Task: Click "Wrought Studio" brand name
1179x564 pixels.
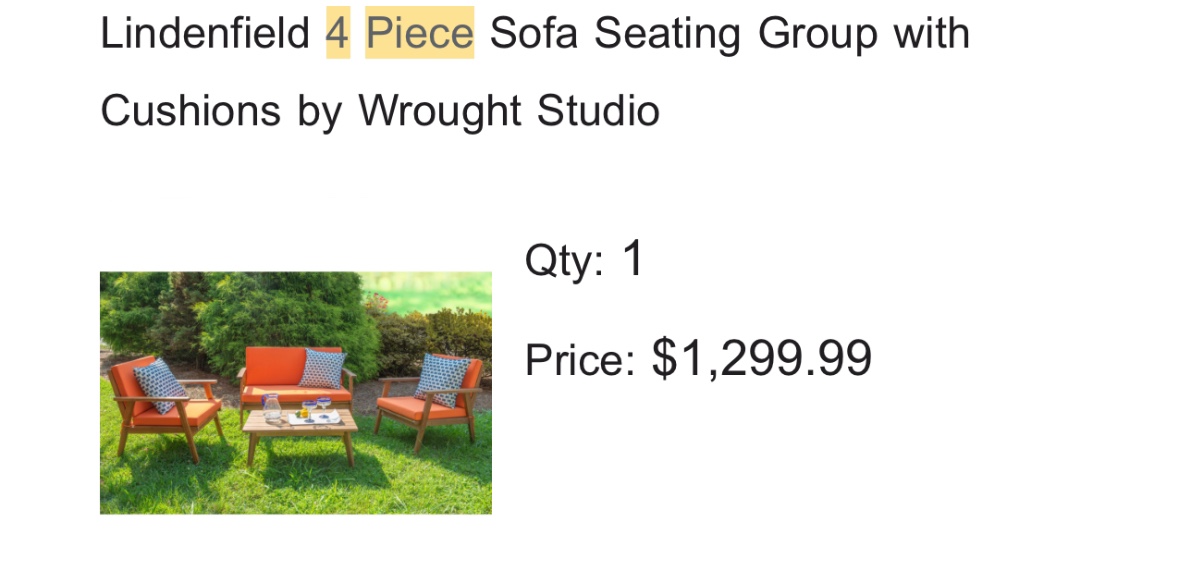Action: (x=509, y=111)
